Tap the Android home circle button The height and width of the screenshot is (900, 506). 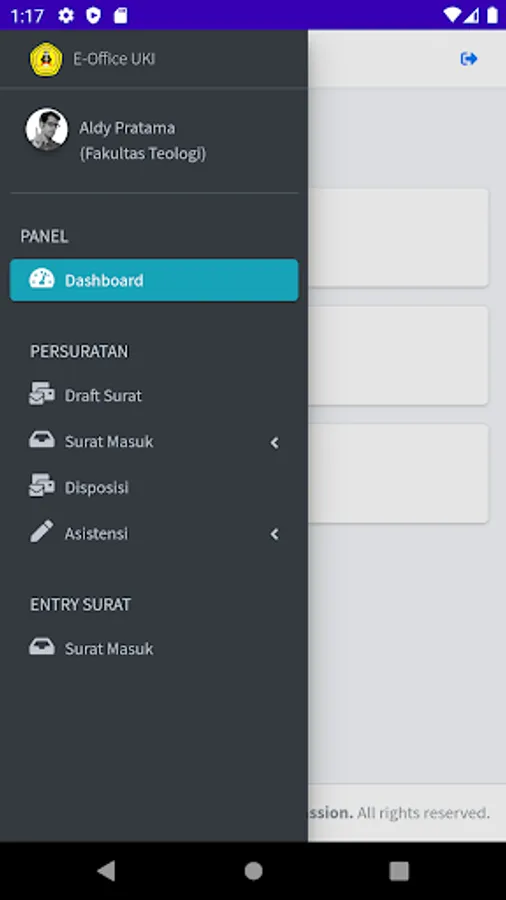(253, 871)
